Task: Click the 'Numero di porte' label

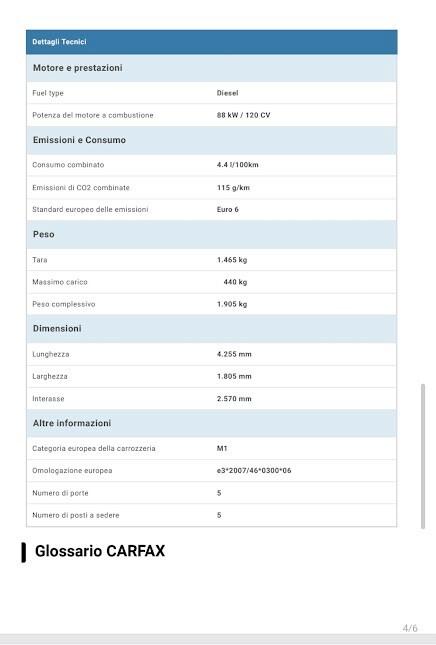Action: coord(60,493)
